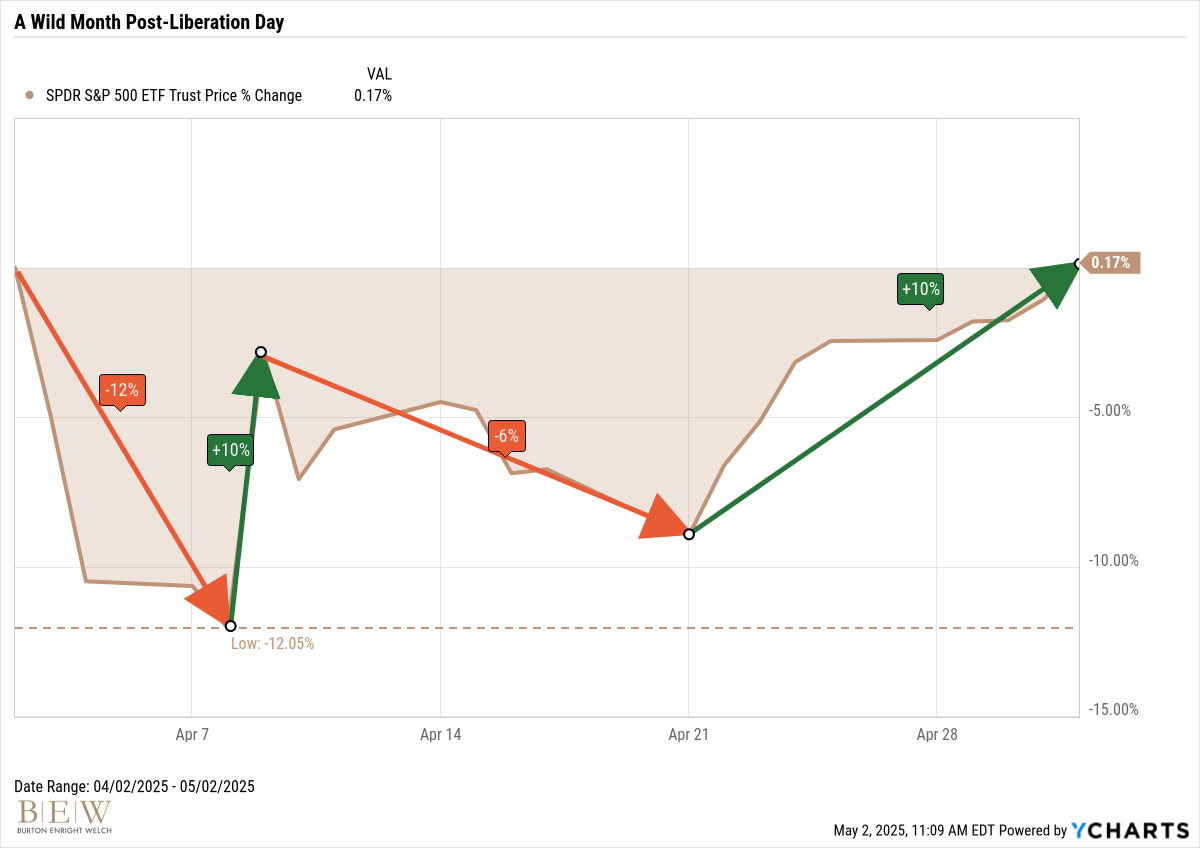Click the red -6% annotation label
Image resolution: width=1200 pixels, height=848 pixels.
pos(506,437)
